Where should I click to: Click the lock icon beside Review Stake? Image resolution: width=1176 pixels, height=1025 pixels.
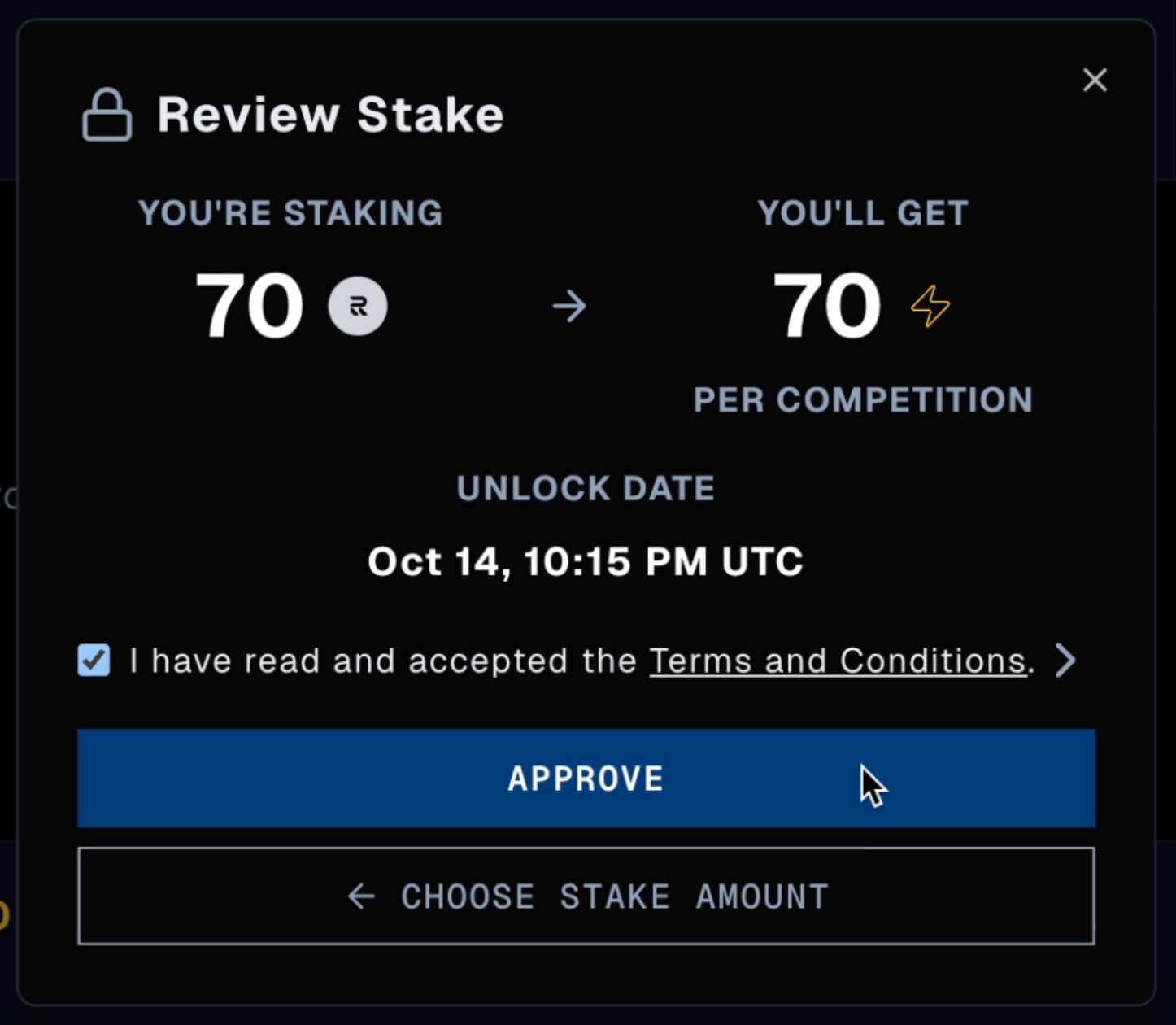pos(107,115)
